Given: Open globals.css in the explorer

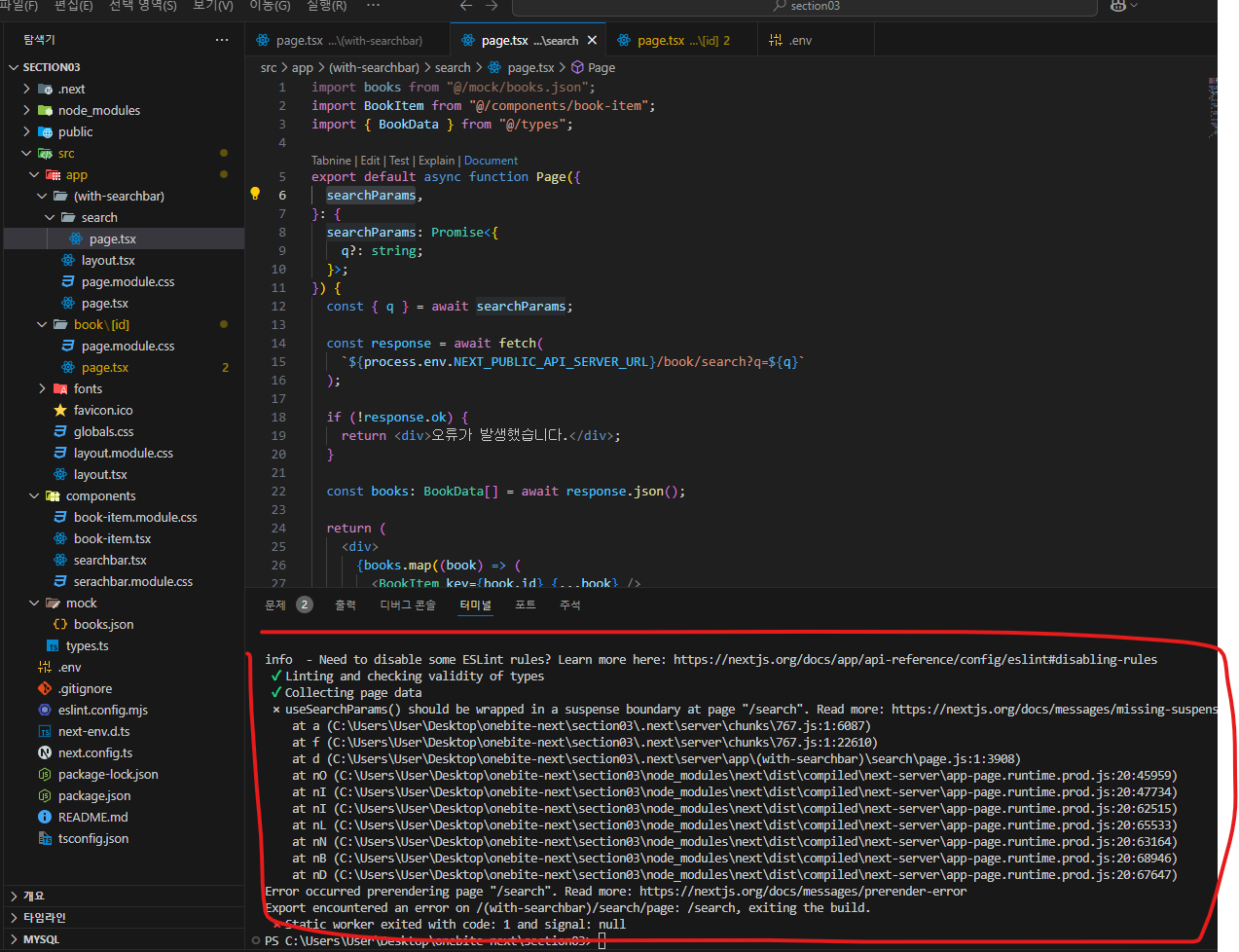Looking at the screenshot, I should (123, 431).
